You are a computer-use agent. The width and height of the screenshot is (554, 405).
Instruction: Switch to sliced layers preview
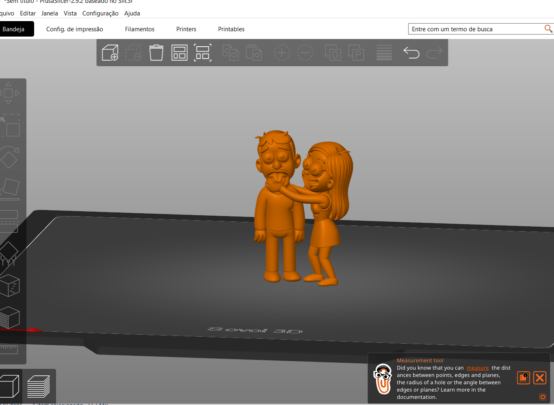pyautogui.click(x=38, y=387)
